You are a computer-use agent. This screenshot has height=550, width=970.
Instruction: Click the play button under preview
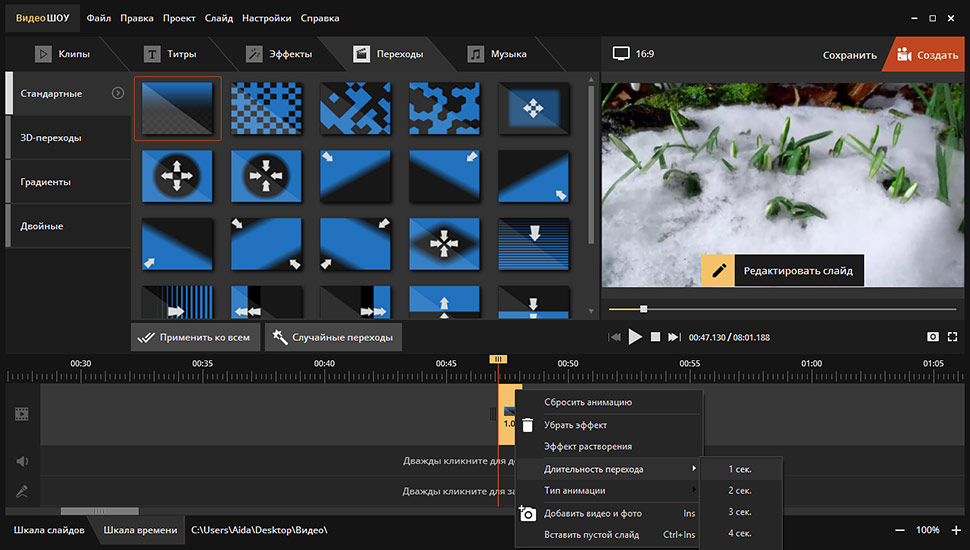pyautogui.click(x=635, y=337)
